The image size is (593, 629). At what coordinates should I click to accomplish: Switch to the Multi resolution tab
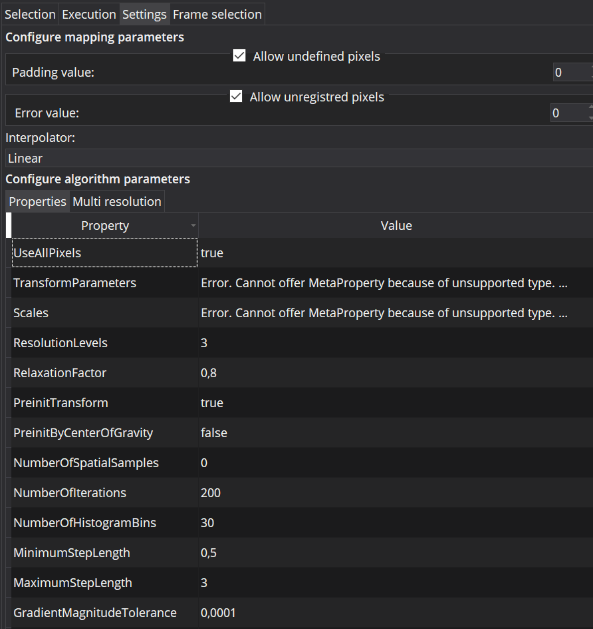[x=117, y=201]
